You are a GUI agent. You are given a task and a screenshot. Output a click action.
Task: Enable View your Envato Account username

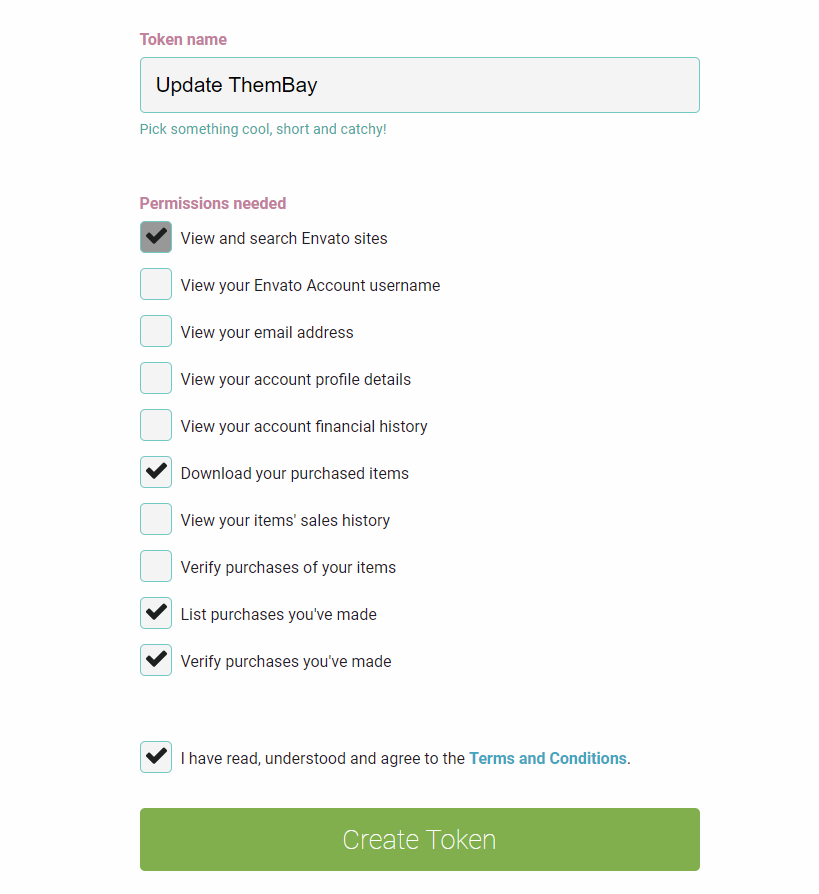pos(156,284)
